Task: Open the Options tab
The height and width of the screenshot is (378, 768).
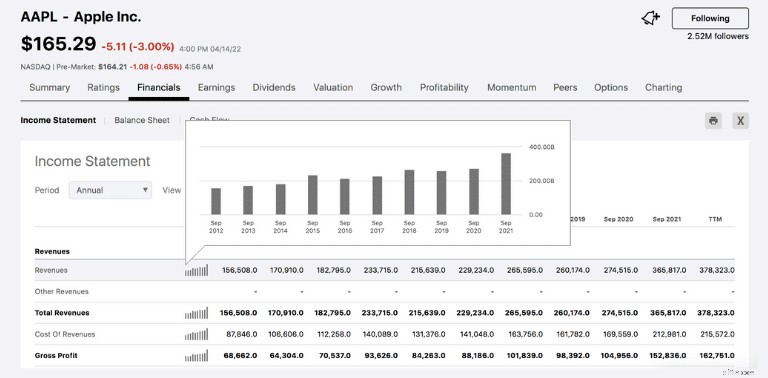Action: pyautogui.click(x=611, y=88)
